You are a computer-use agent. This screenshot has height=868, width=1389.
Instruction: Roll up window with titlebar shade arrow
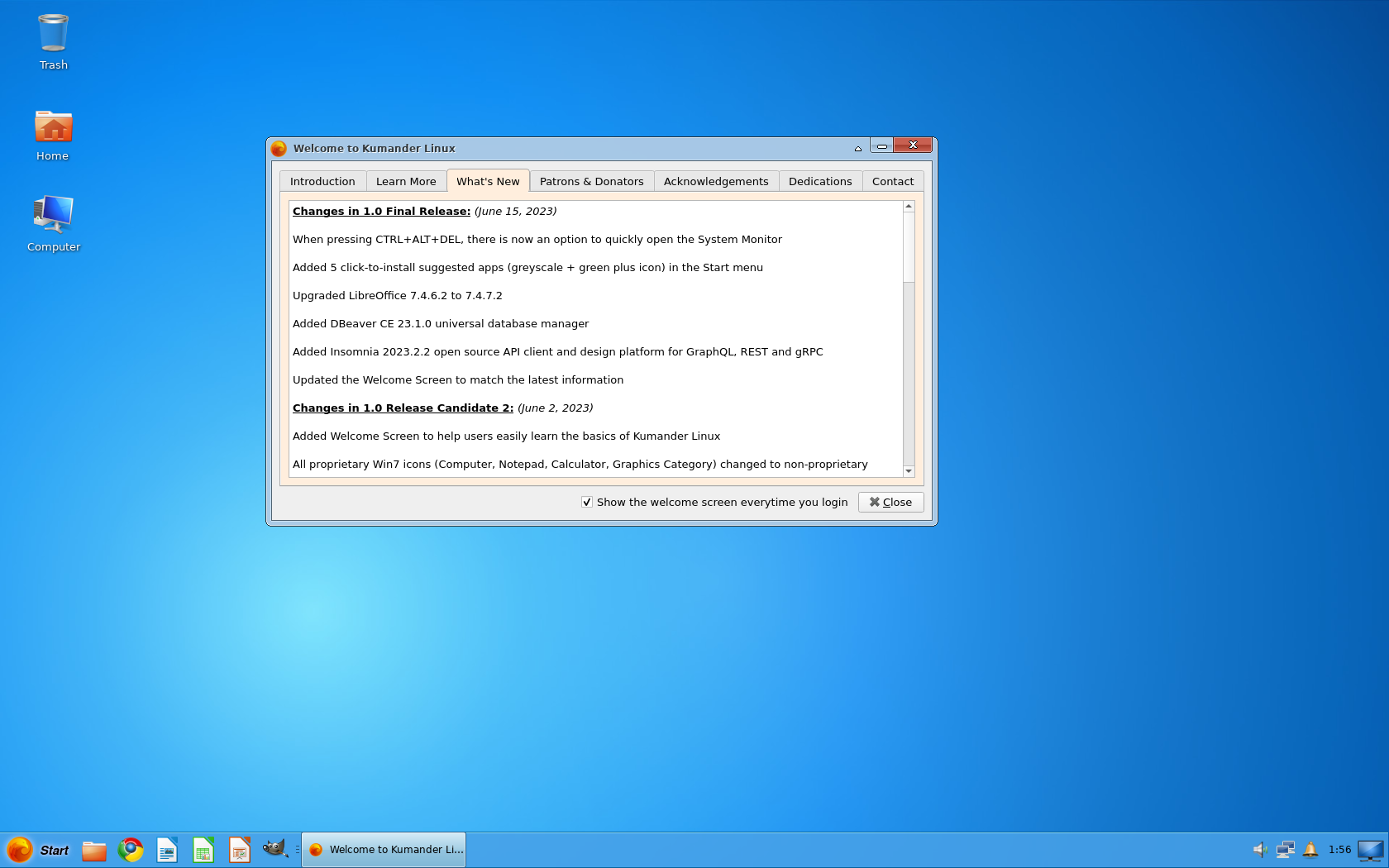[858, 149]
